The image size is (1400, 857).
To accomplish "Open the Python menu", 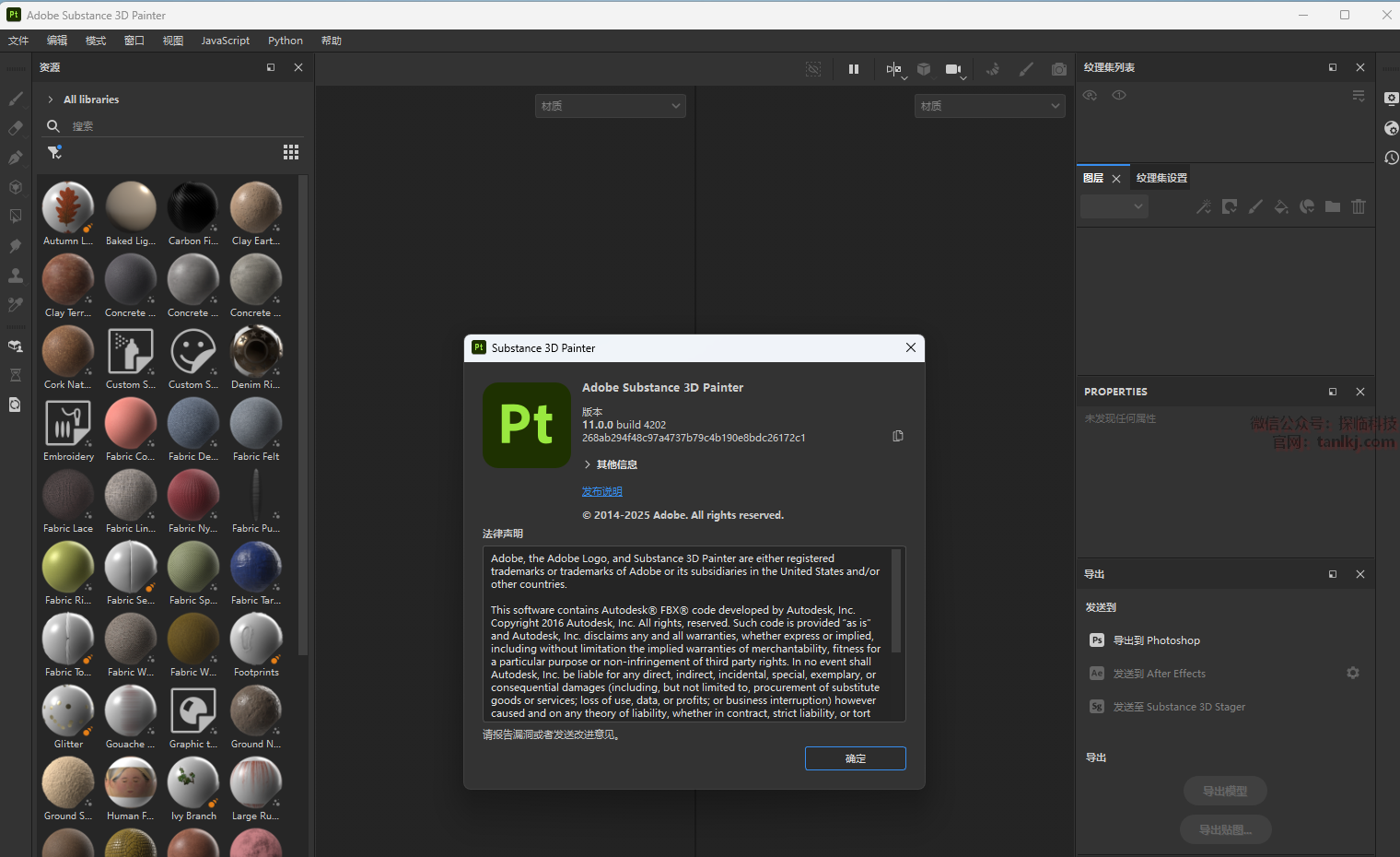I will click(x=285, y=41).
